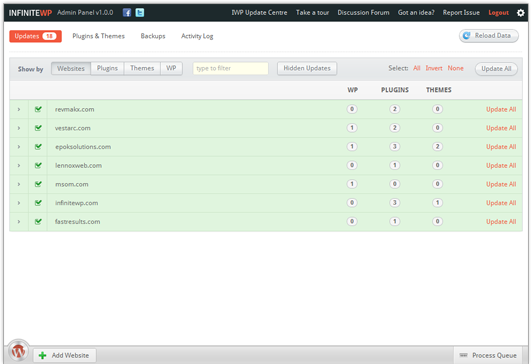Switch to Backups tab
531x364 pixels.
(153, 36)
